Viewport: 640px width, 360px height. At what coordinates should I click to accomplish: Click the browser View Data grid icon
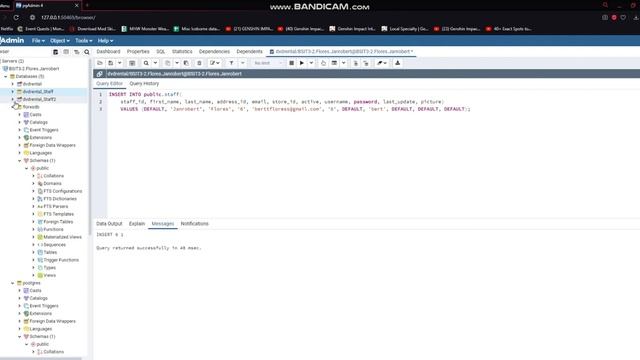(x=66, y=52)
